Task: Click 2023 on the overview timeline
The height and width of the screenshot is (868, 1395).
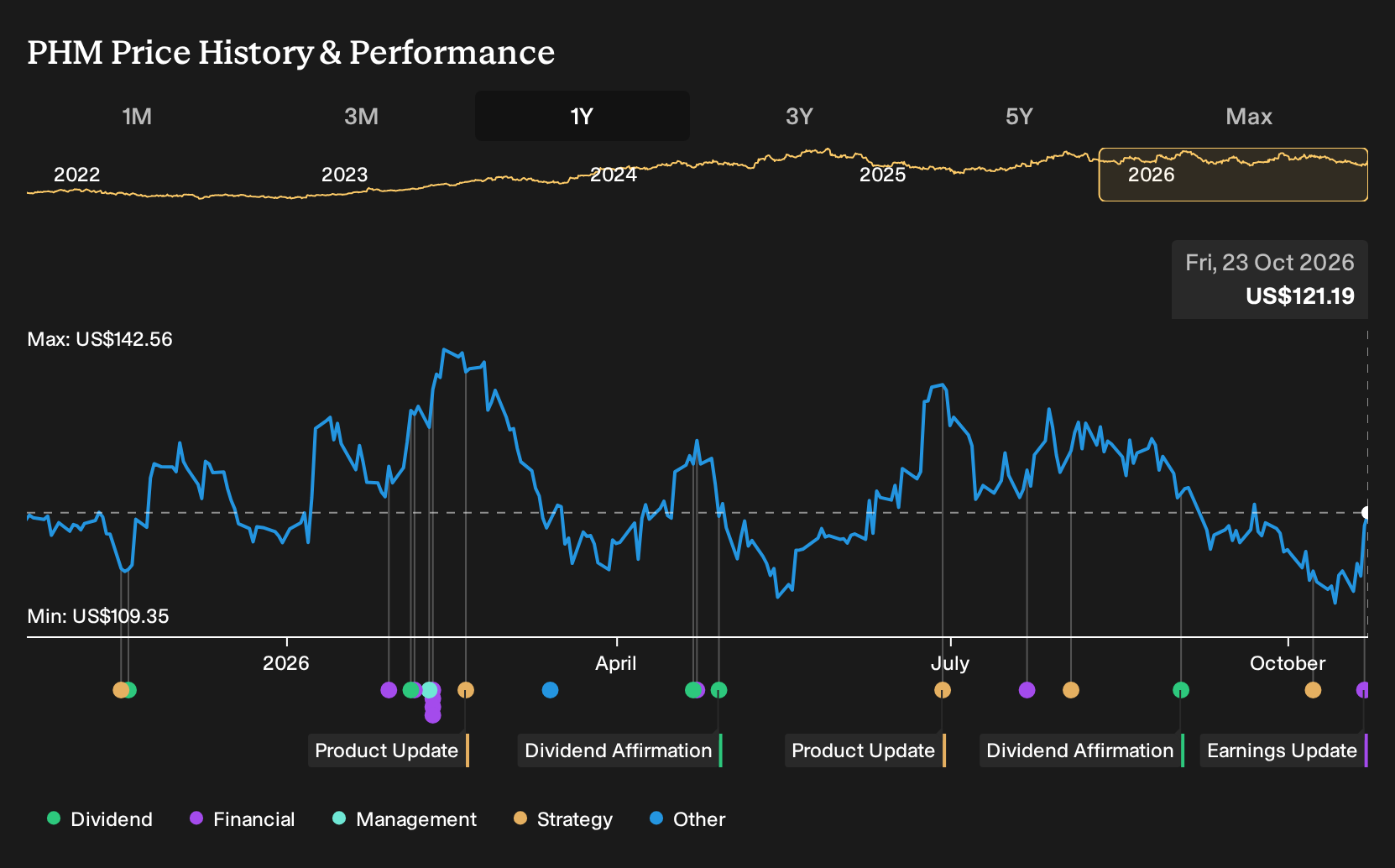Action: 344,175
